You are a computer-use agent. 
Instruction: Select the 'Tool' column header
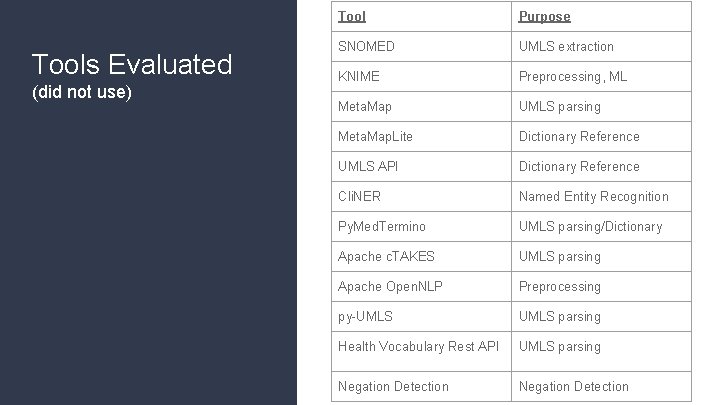click(x=352, y=16)
